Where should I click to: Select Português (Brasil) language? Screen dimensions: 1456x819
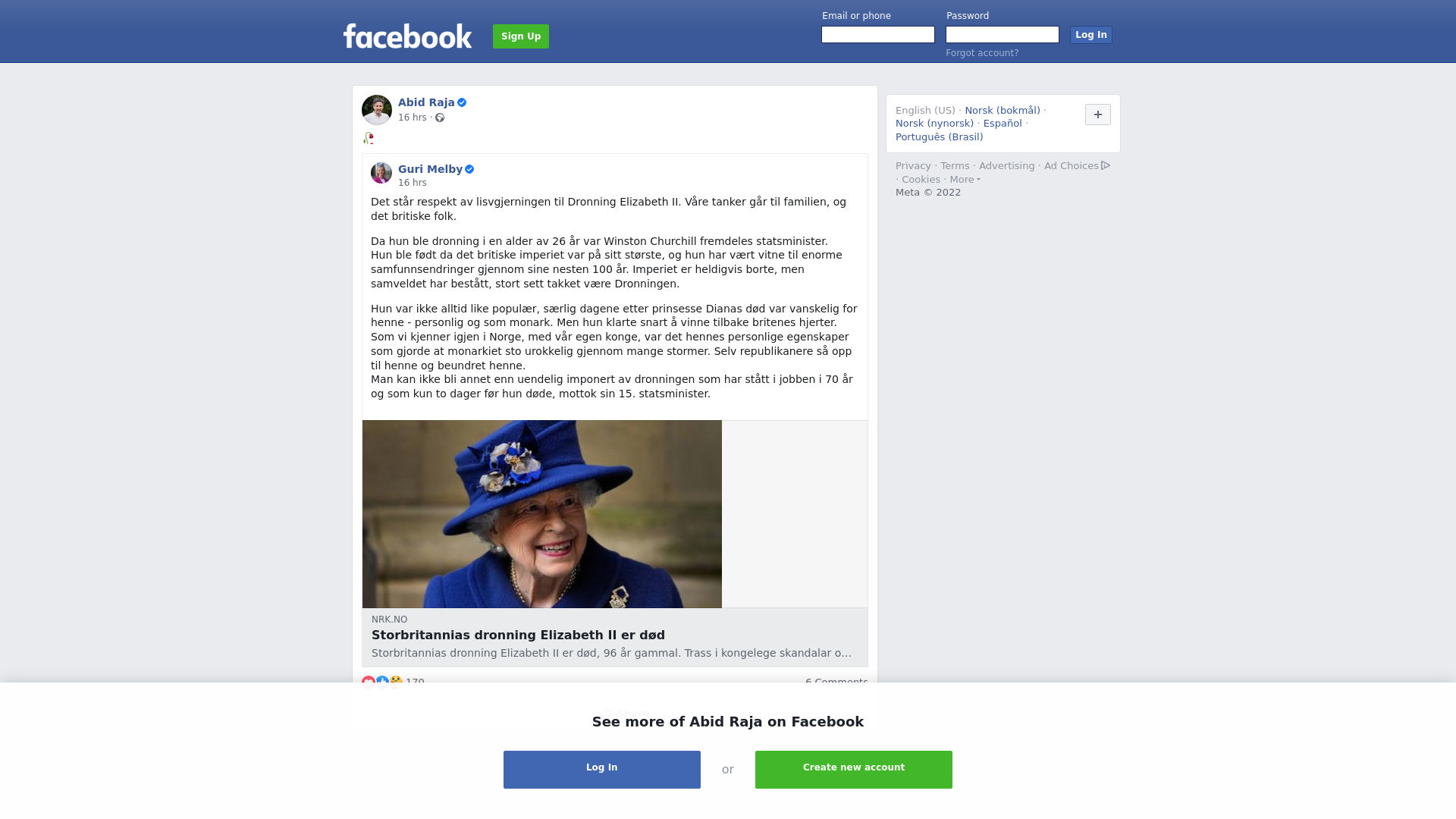939,137
